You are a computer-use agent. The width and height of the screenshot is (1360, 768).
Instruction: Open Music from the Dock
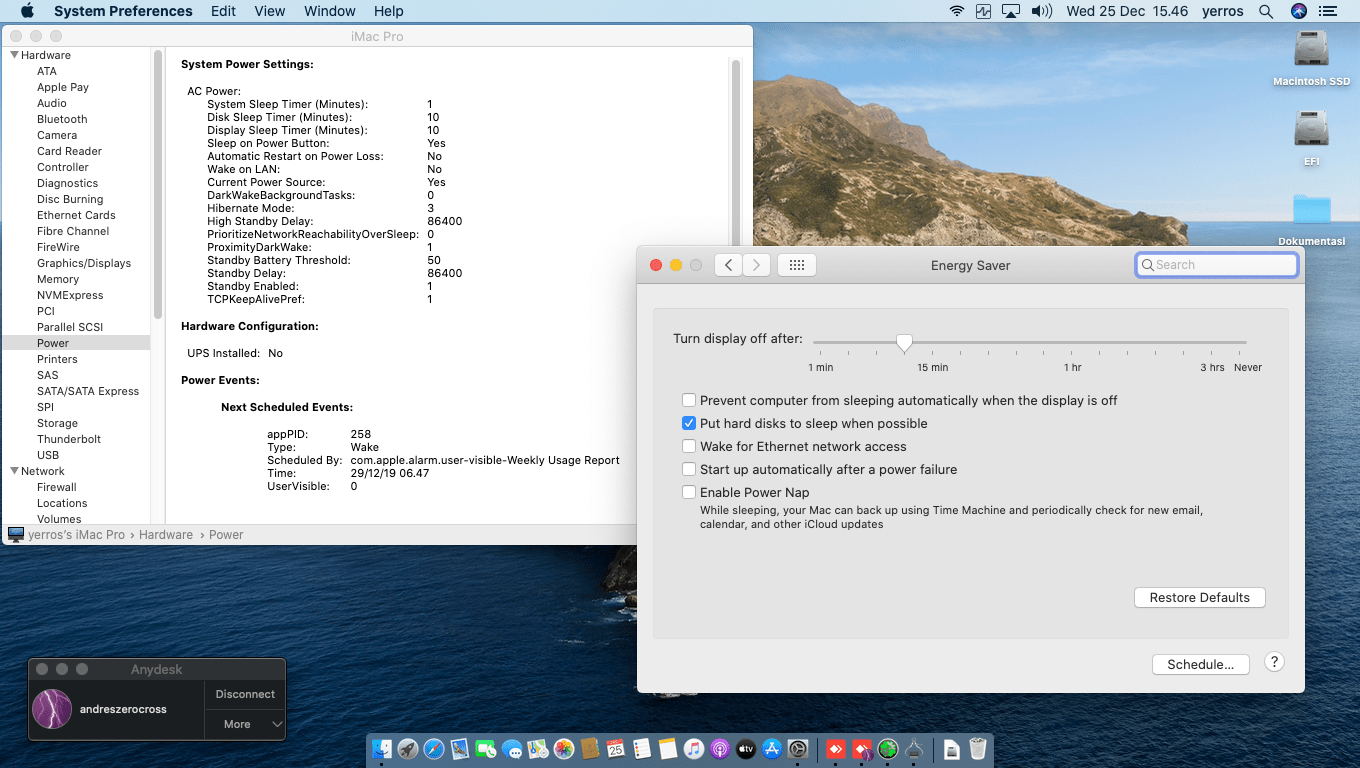pos(694,748)
